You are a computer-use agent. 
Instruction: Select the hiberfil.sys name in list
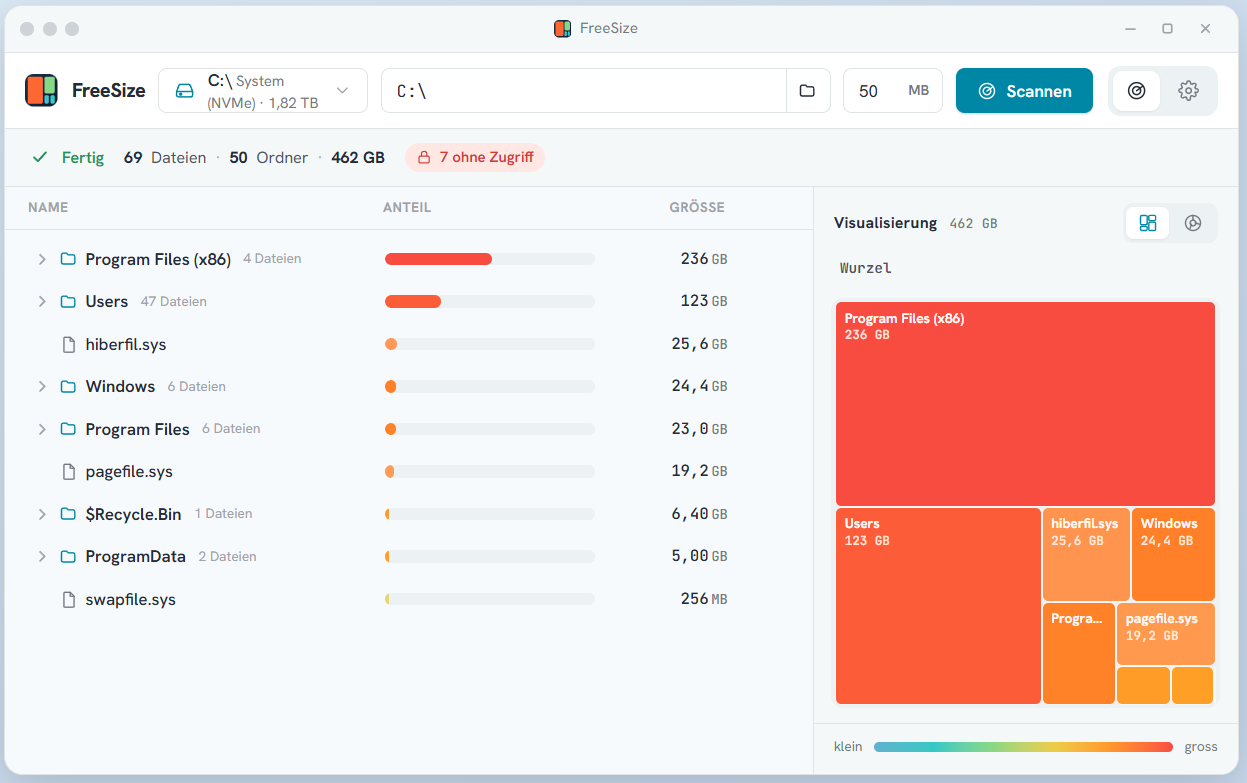tap(126, 344)
